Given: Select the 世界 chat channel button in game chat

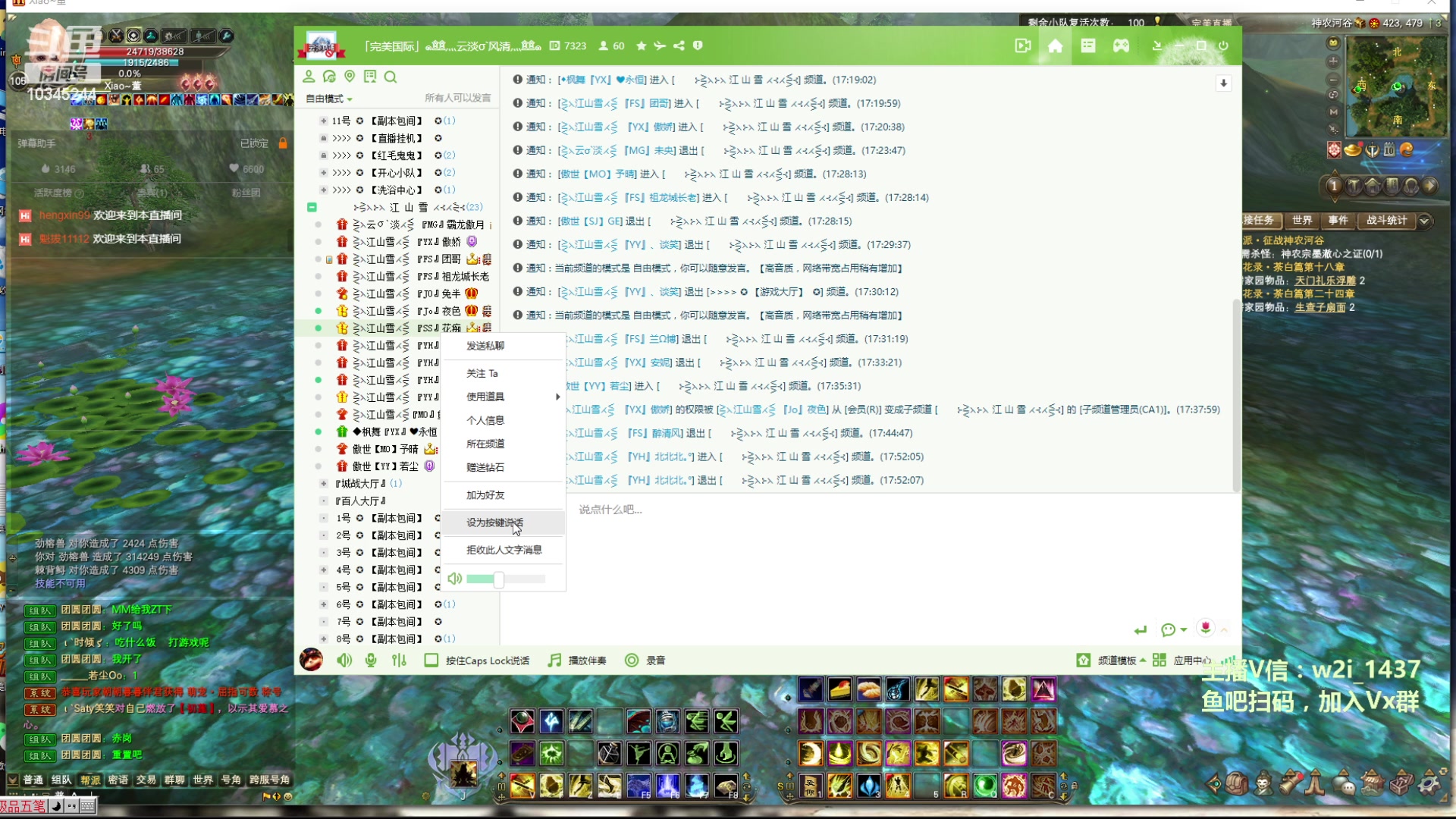Looking at the screenshot, I should (202, 780).
